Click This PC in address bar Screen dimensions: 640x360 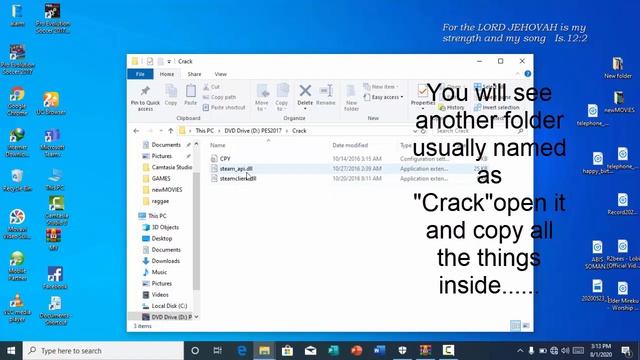coord(204,131)
